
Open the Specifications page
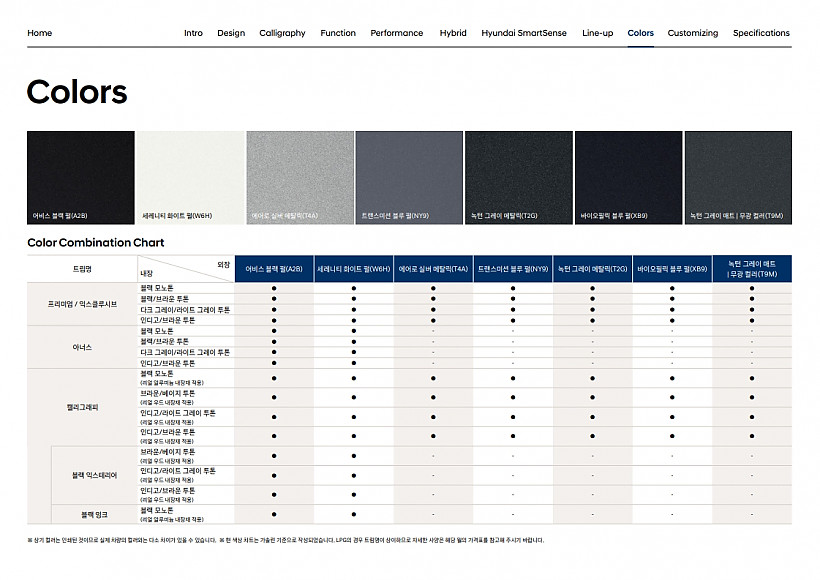point(761,33)
